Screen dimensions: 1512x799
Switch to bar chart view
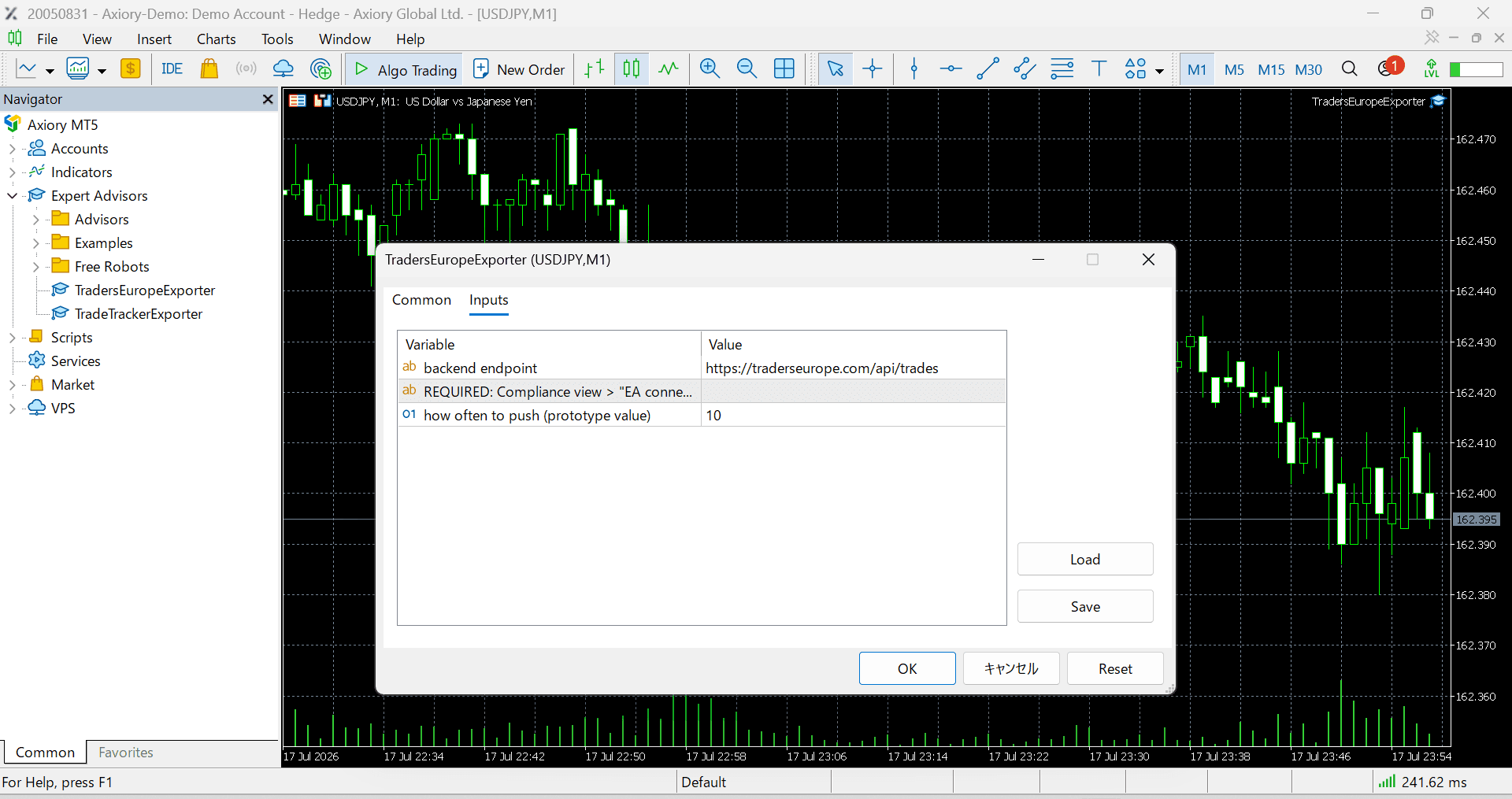pyautogui.click(x=595, y=69)
